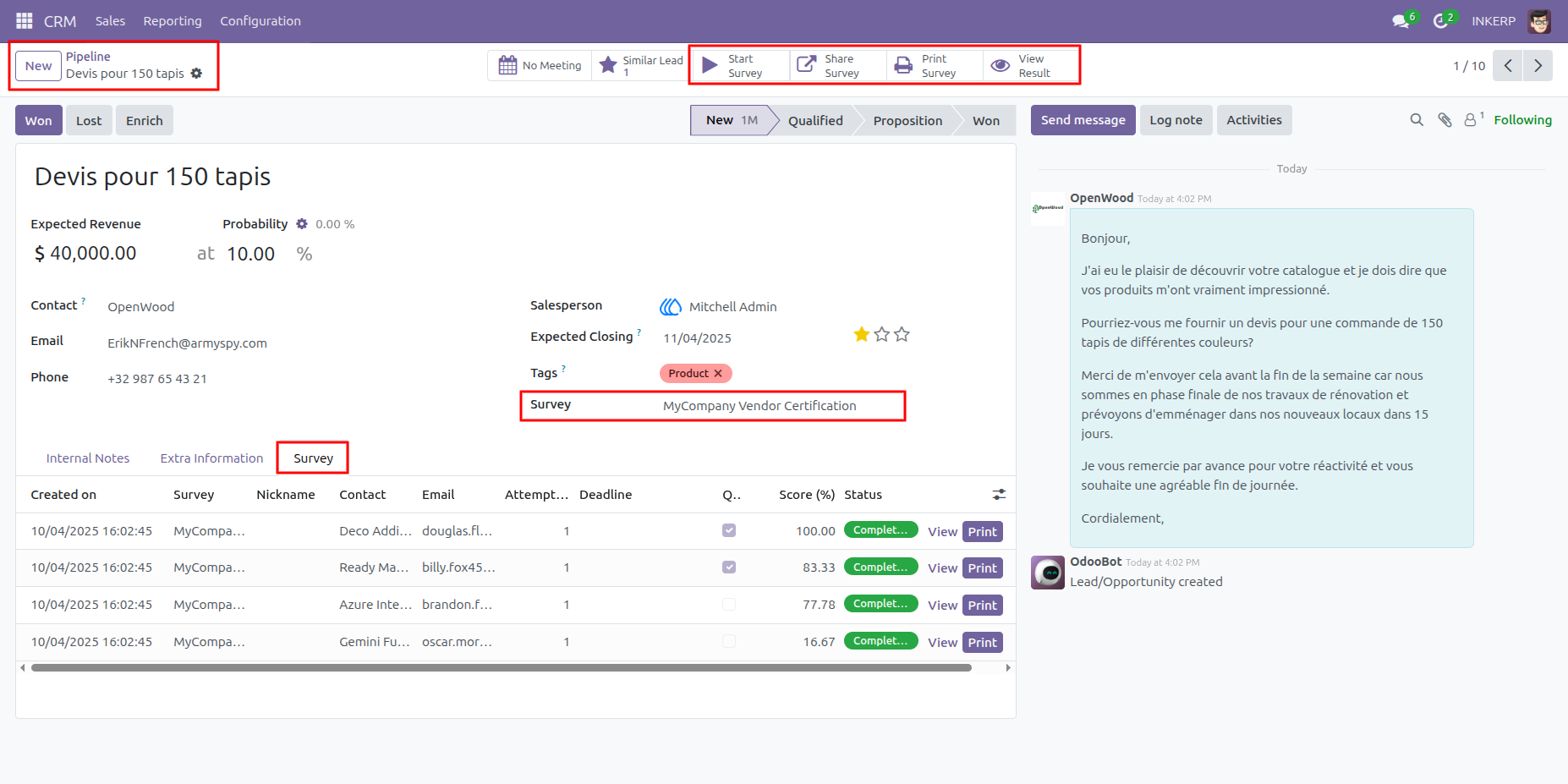Remove the Product tag
Image resolution: width=1568 pixels, height=784 pixels.
(718, 373)
